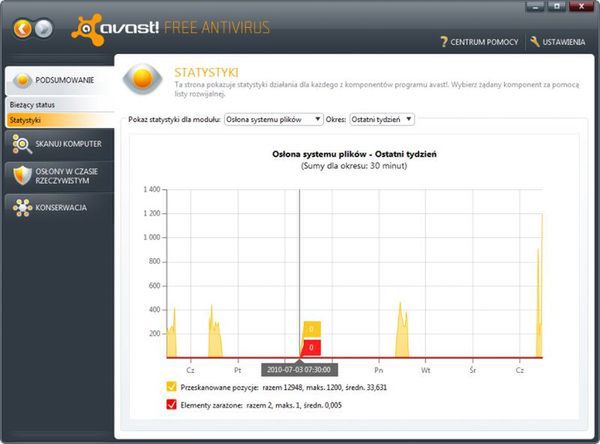The height and width of the screenshot is (444, 600).
Task: Open the Podsumowanie section
Action: [60, 80]
